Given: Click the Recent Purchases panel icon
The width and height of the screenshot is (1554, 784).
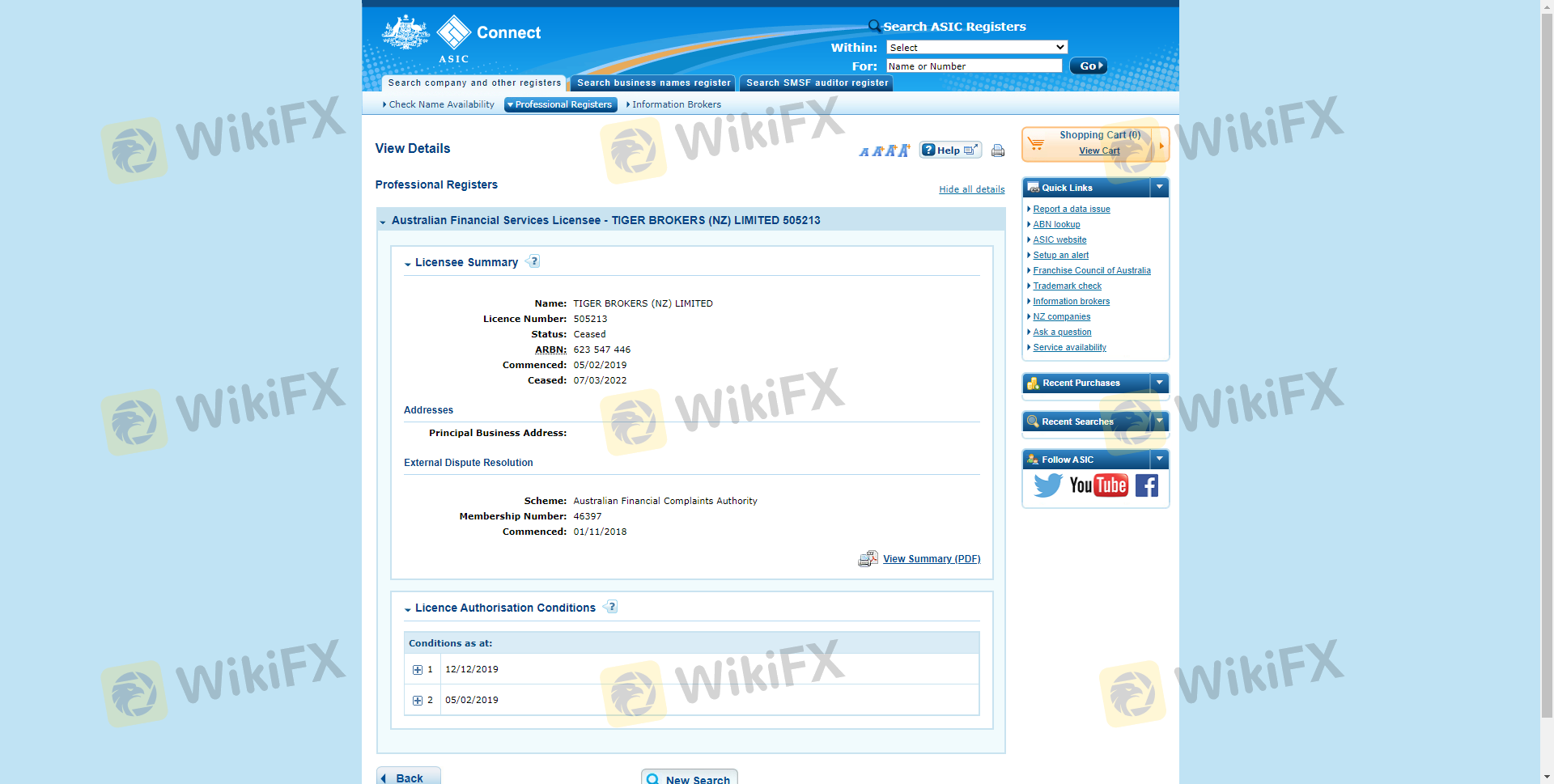Looking at the screenshot, I should (x=1033, y=383).
